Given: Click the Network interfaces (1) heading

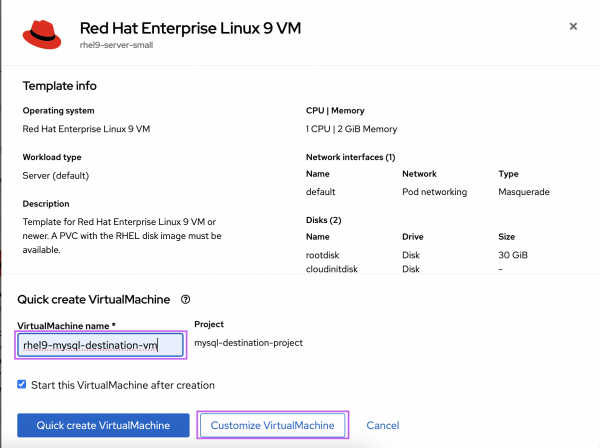Looking at the screenshot, I should [x=350, y=157].
